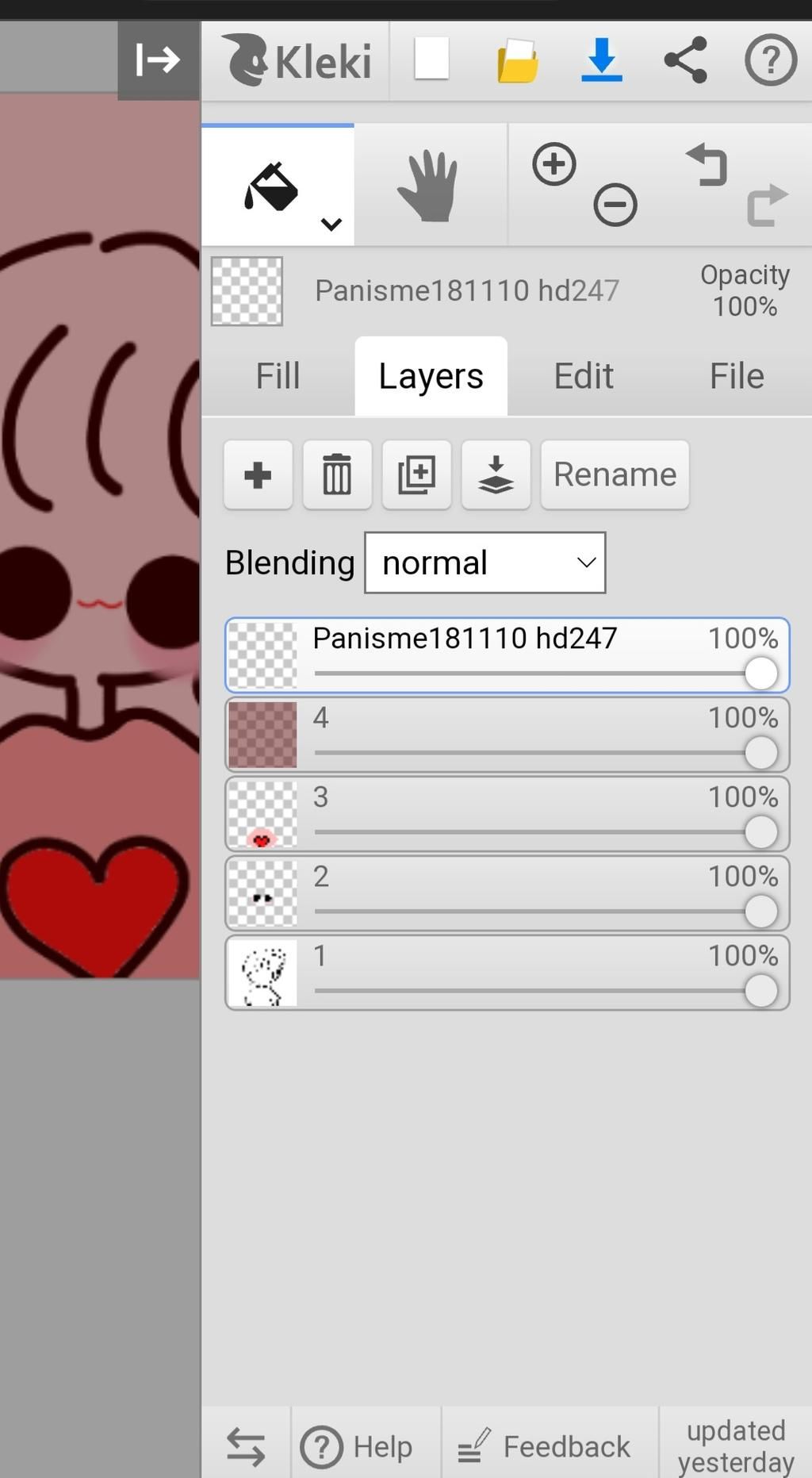Merge the layer down
This screenshot has height=1478, width=812.
(x=496, y=474)
